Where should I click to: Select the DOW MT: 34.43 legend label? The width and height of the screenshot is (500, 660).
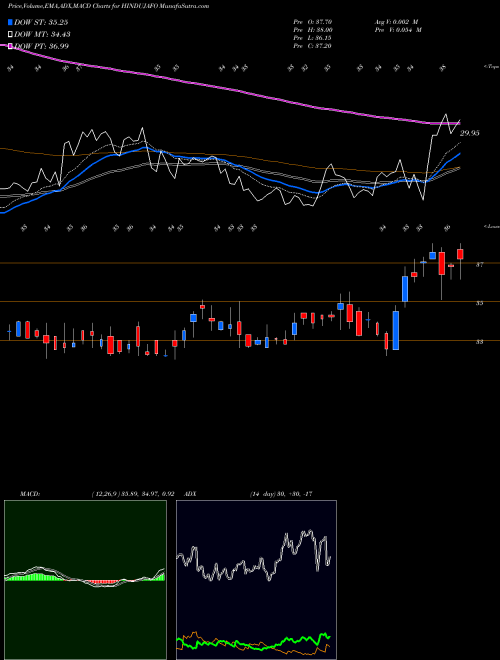[x=42, y=34]
